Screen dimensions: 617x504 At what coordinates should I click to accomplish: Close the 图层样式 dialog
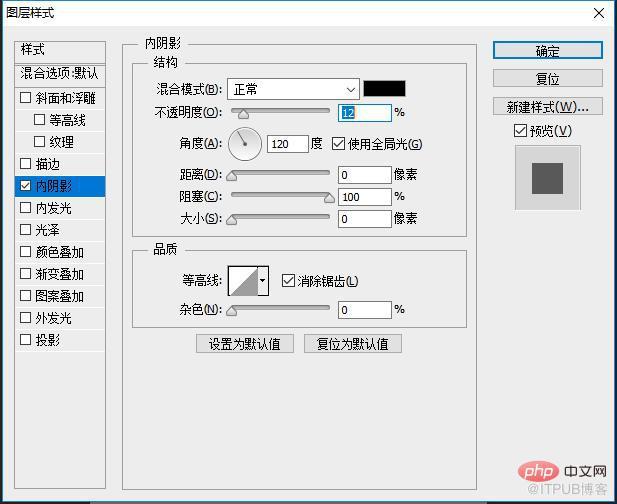(x=599, y=13)
